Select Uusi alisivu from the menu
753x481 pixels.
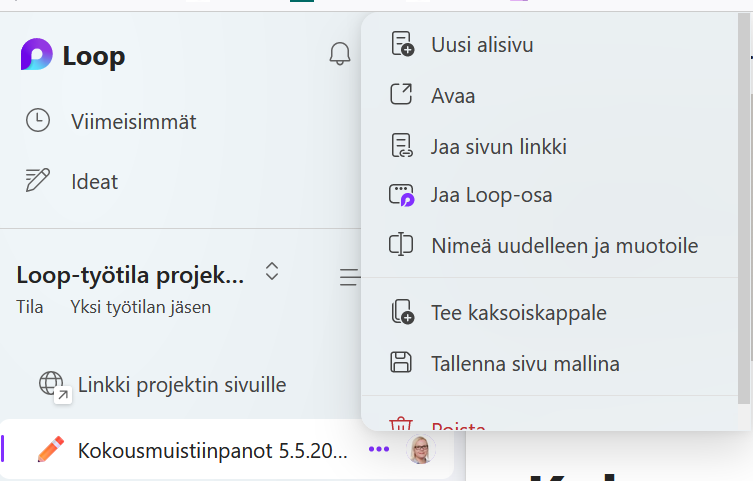[x=482, y=44]
